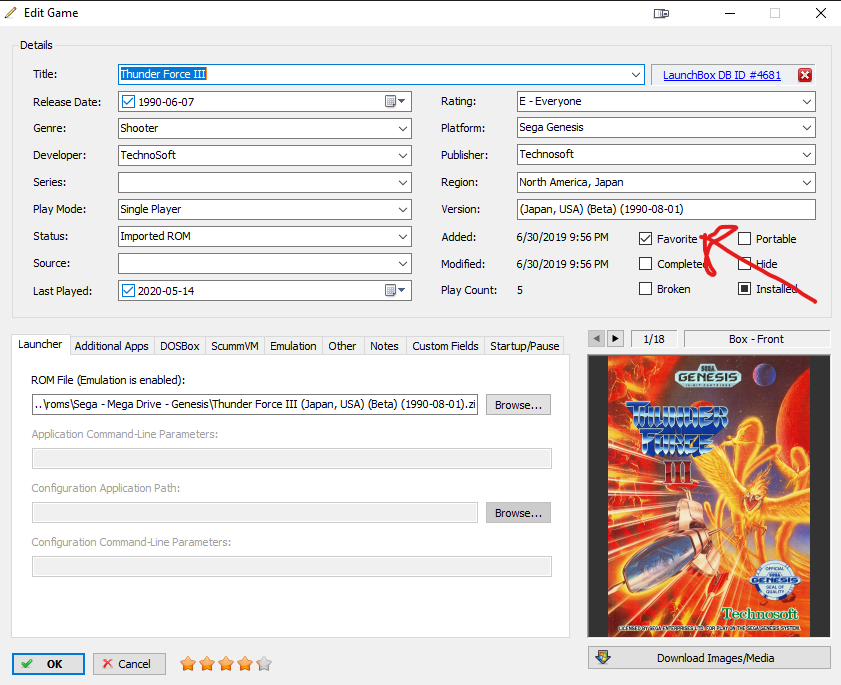This screenshot has height=685, width=841.
Task: Enable the Portable checkbox
Action: click(744, 239)
